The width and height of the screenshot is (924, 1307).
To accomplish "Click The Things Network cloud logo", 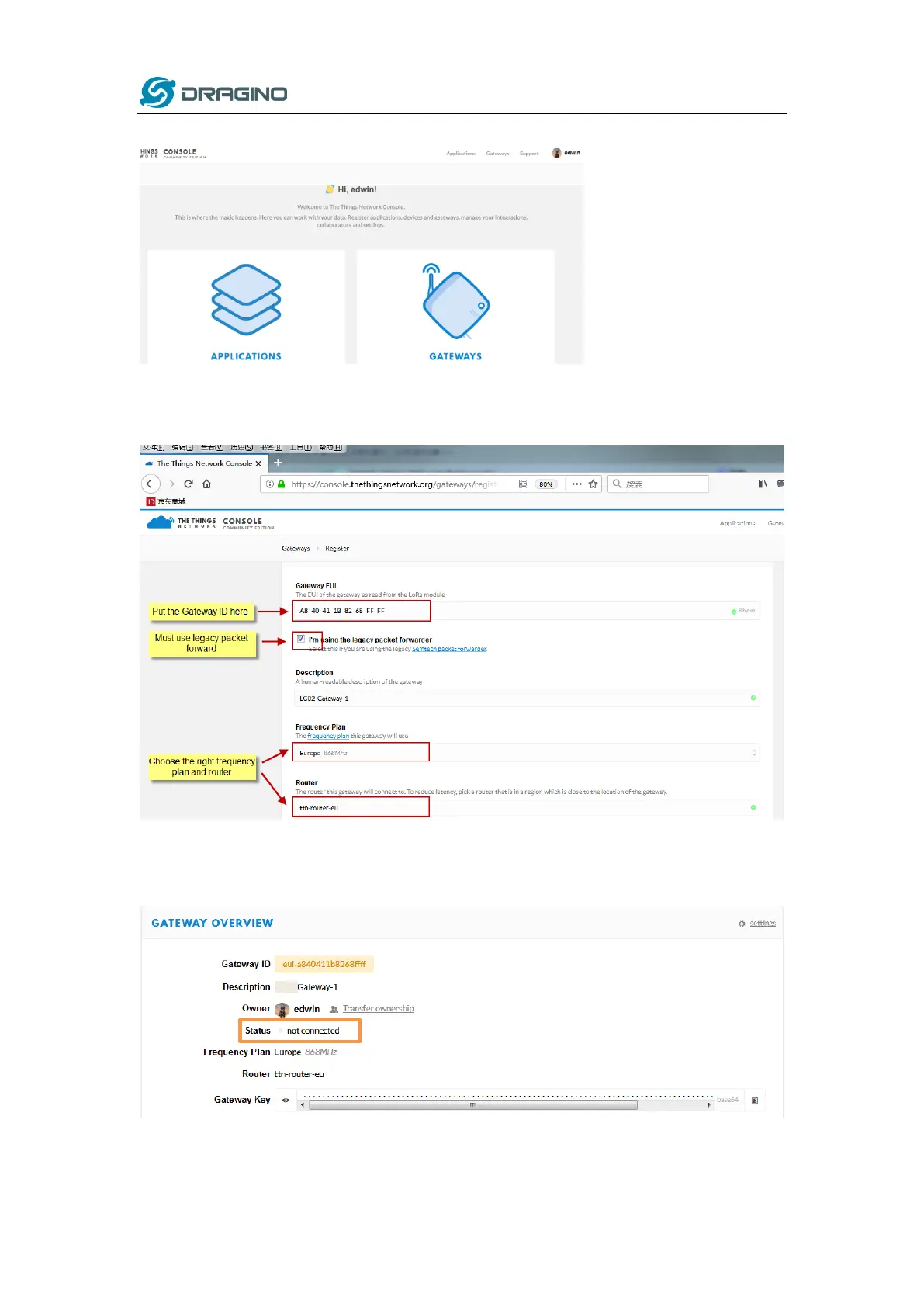I will [x=160, y=522].
